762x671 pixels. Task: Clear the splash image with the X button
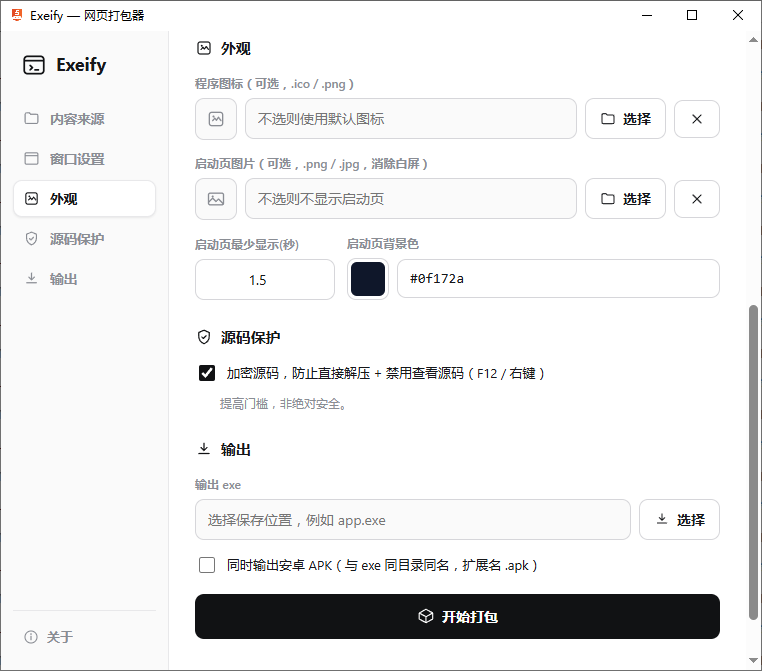coord(696,199)
